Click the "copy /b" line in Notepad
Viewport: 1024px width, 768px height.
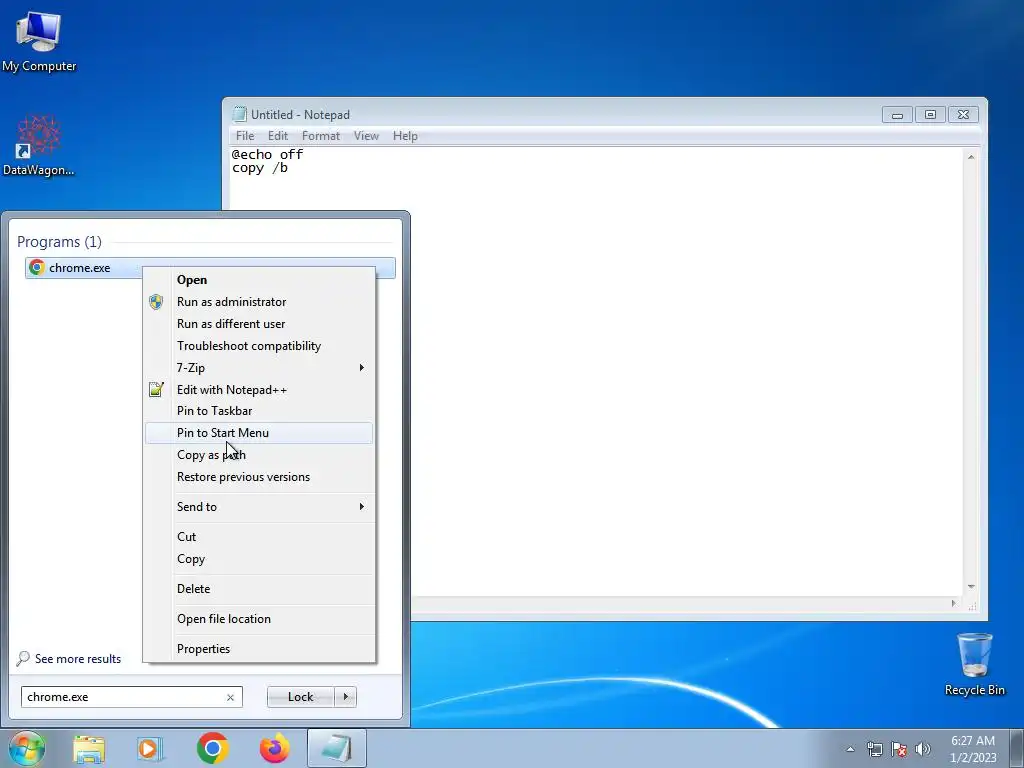[x=259, y=168]
